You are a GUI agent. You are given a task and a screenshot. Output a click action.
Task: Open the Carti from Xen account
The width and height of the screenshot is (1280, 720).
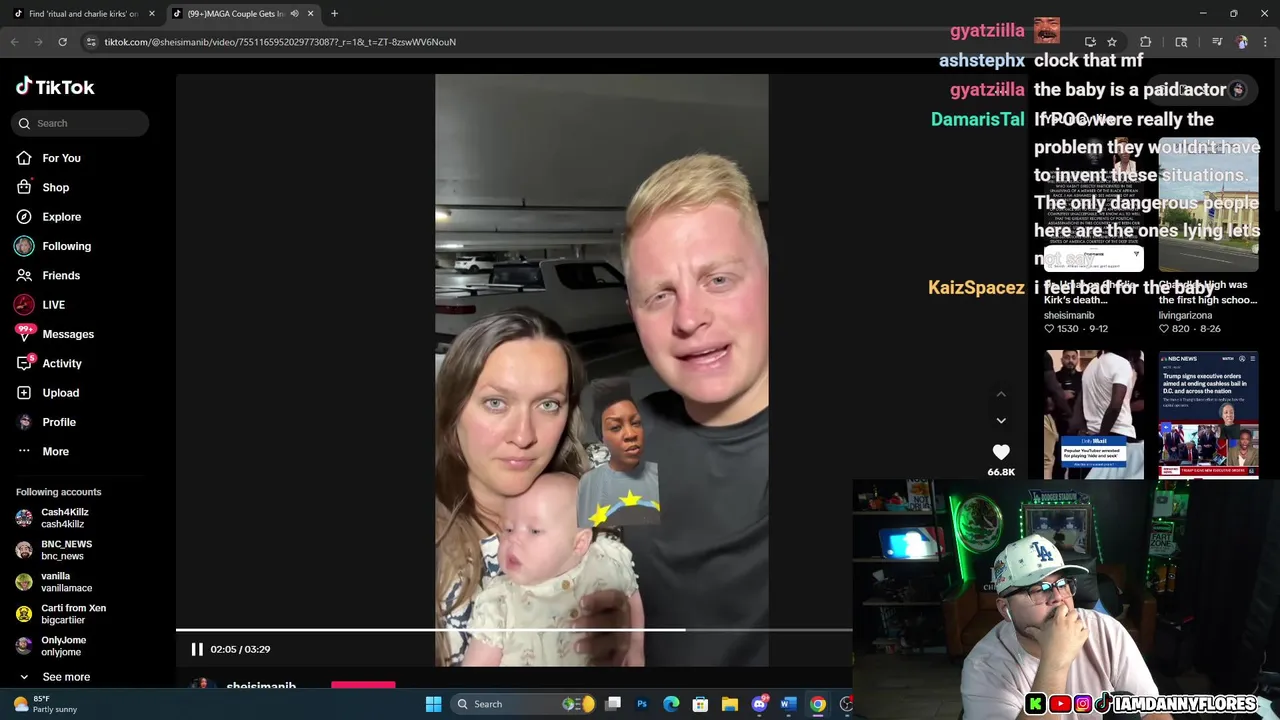73,614
